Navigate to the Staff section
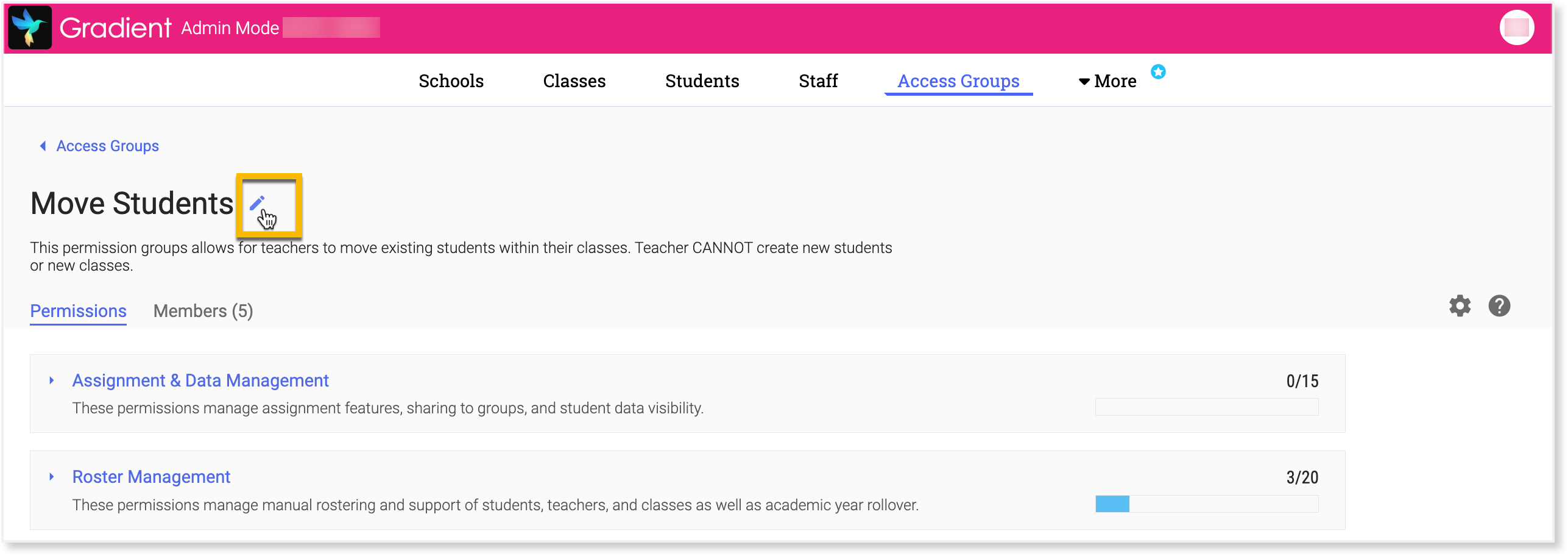This screenshot has width=1568, height=556. tap(818, 80)
